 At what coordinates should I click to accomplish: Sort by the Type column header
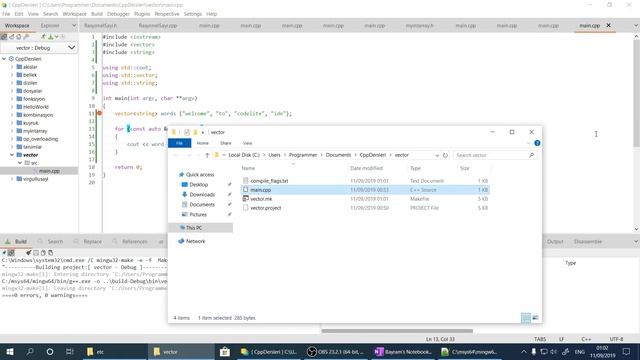[416, 168]
